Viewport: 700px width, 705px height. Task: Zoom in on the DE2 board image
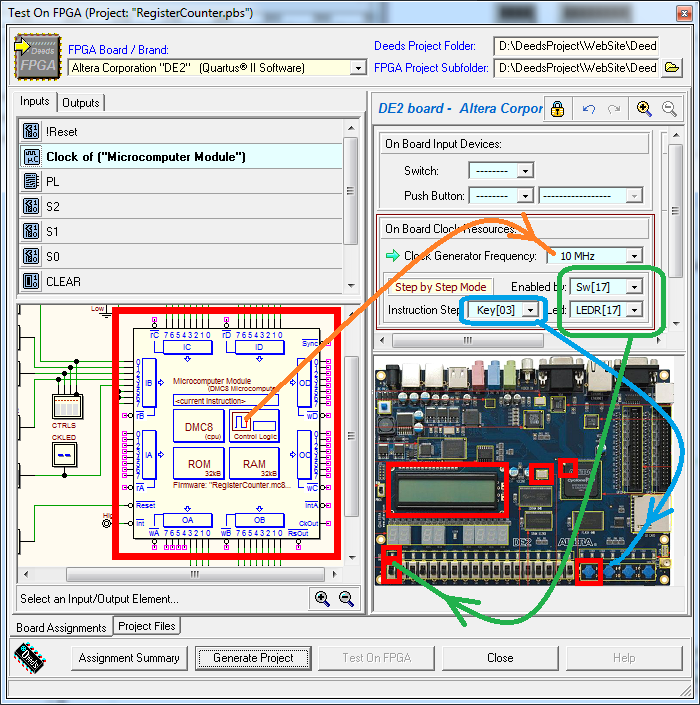point(644,108)
